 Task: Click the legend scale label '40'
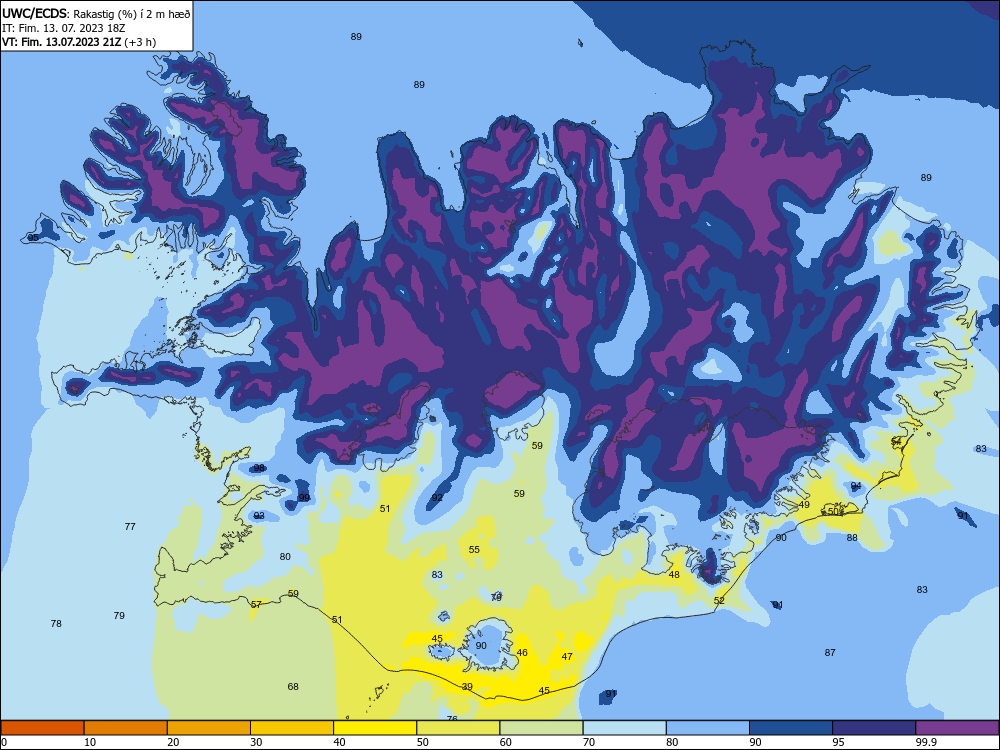tap(339, 742)
